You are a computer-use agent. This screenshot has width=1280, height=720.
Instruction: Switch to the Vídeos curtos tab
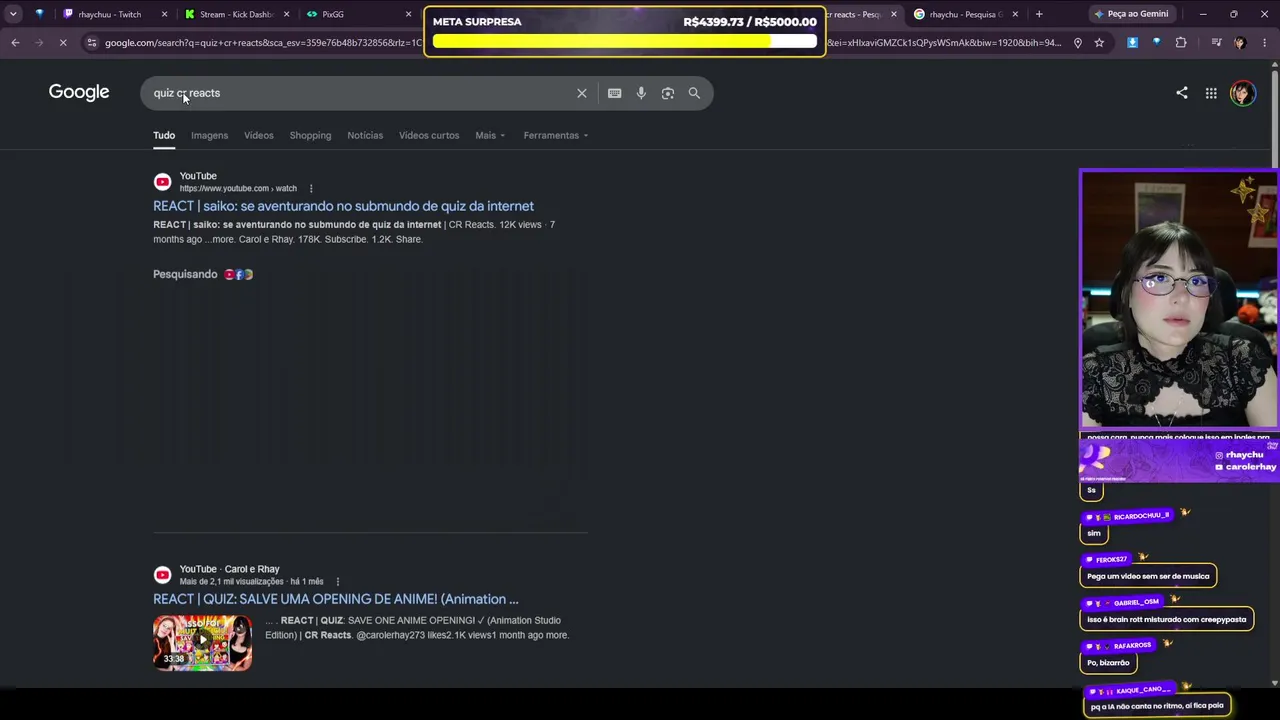coord(429,135)
